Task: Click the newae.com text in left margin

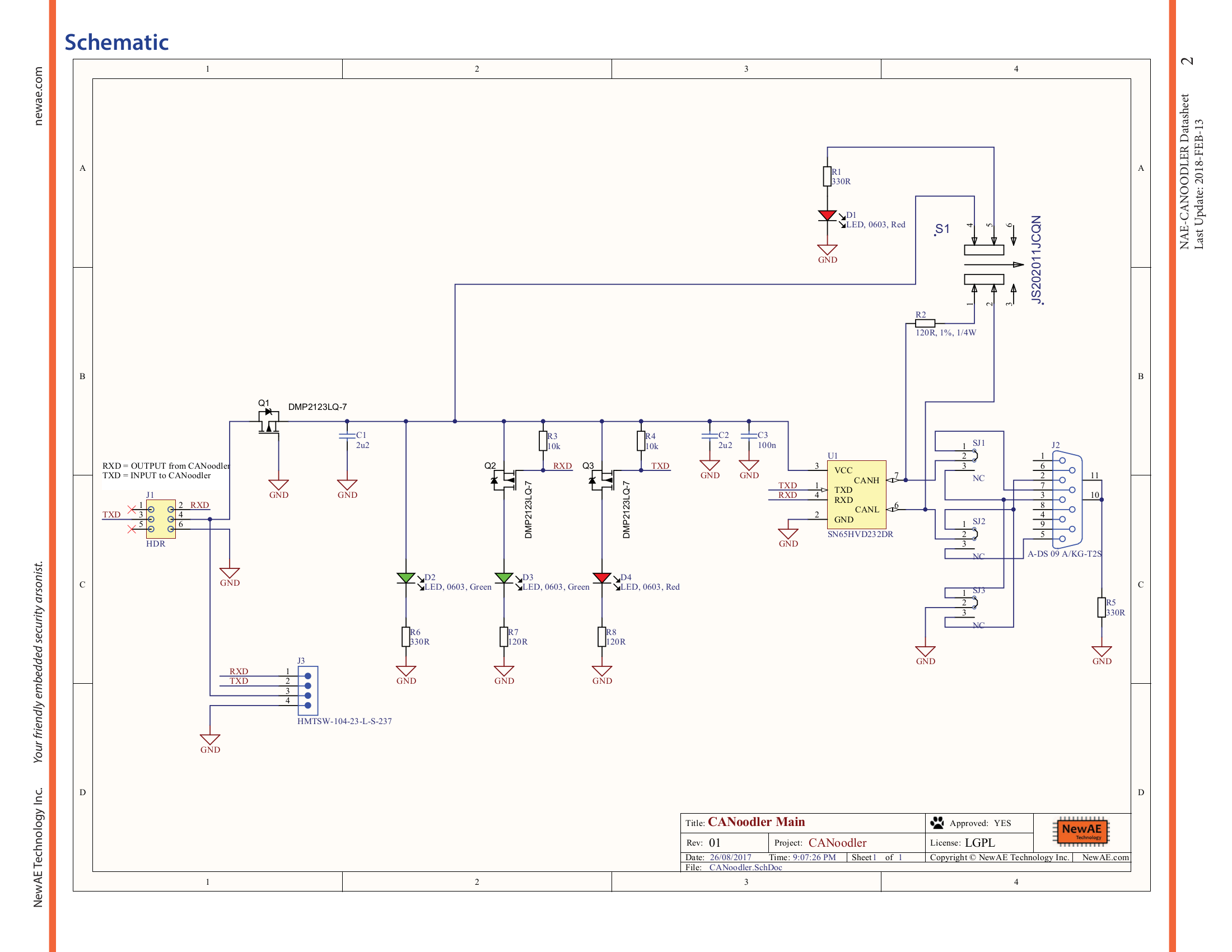Action: (x=38, y=96)
